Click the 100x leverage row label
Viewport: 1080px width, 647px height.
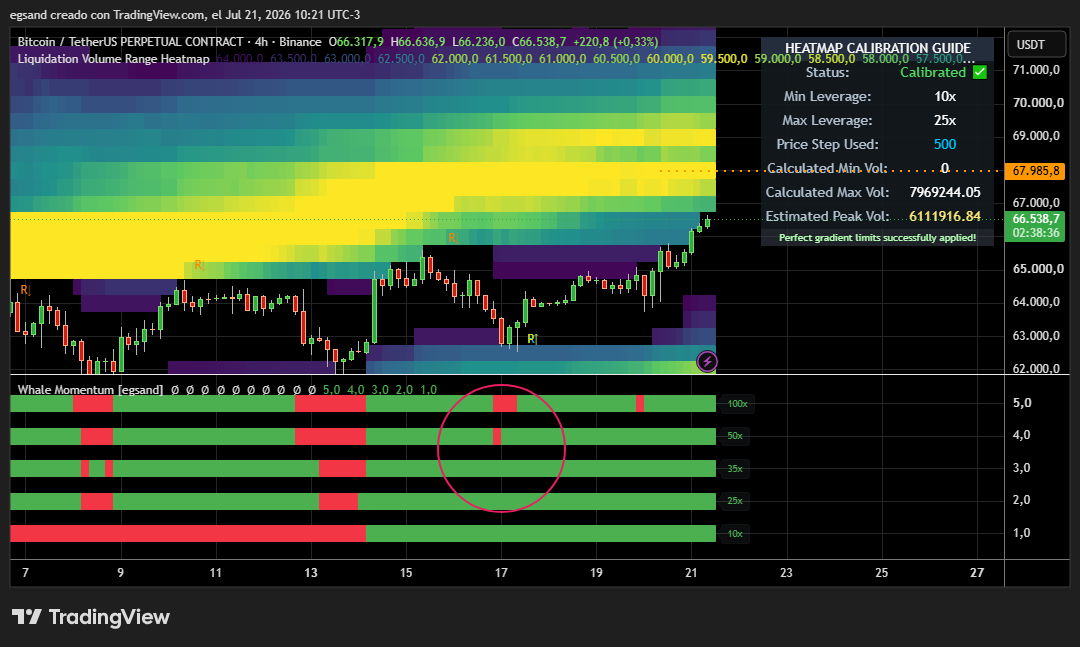click(737, 404)
